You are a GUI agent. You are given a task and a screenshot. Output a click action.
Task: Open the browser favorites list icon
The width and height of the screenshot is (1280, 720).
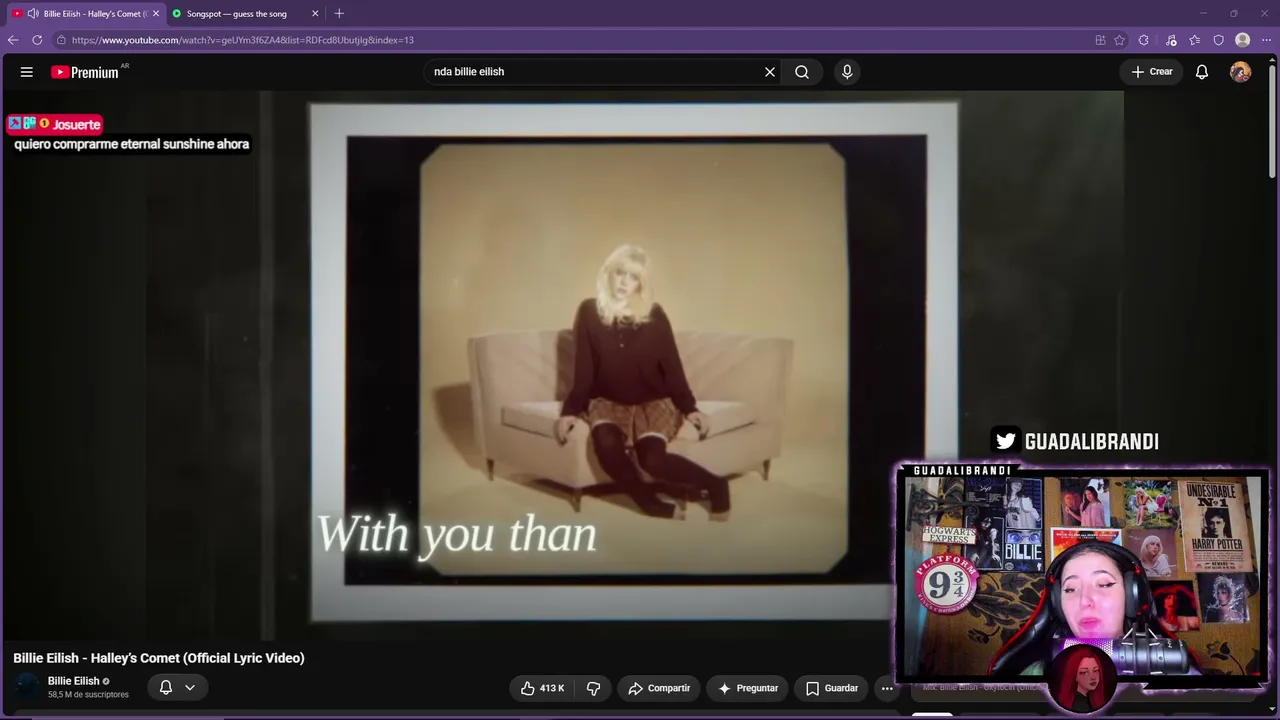(1195, 40)
